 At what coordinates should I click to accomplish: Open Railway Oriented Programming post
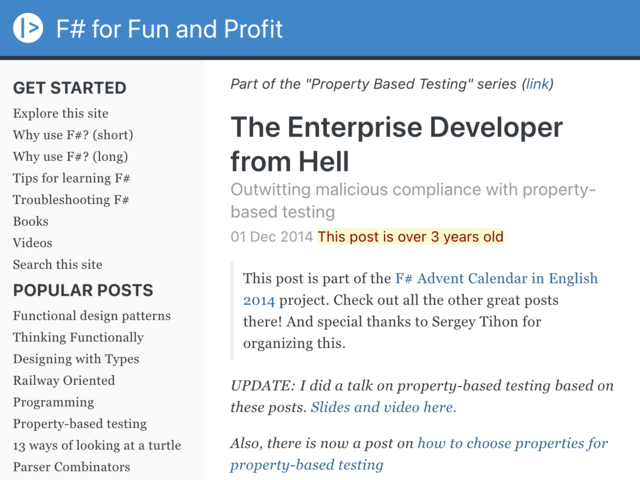click(x=64, y=391)
